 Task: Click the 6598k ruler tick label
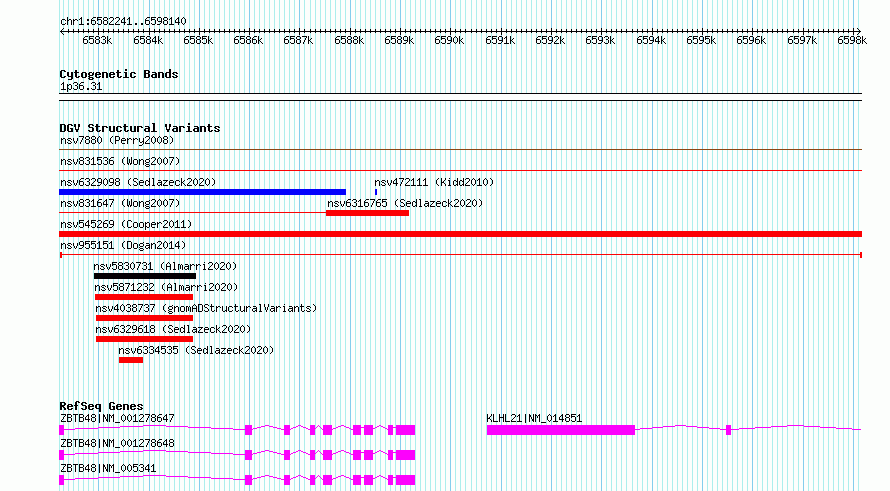(x=852, y=40)
